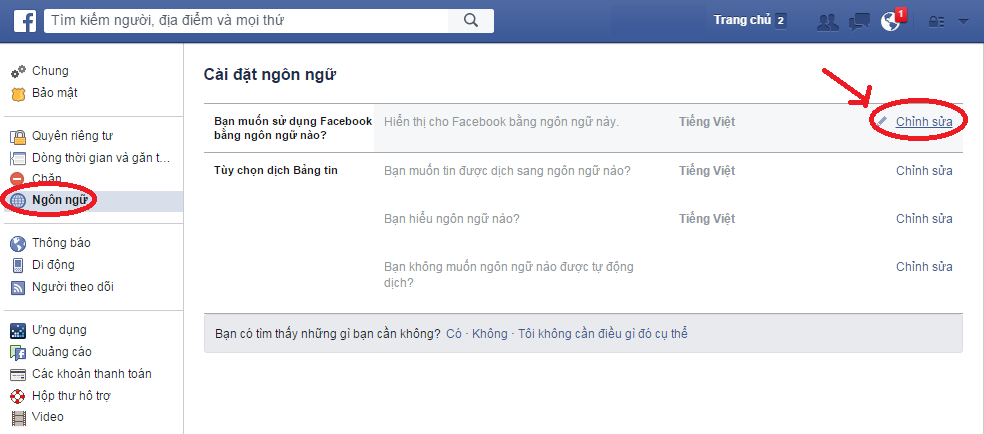Click the Các khoản thanh toán card icon
Image resolution: width=984 pixels, height=434 pixels.
(19, 374)
